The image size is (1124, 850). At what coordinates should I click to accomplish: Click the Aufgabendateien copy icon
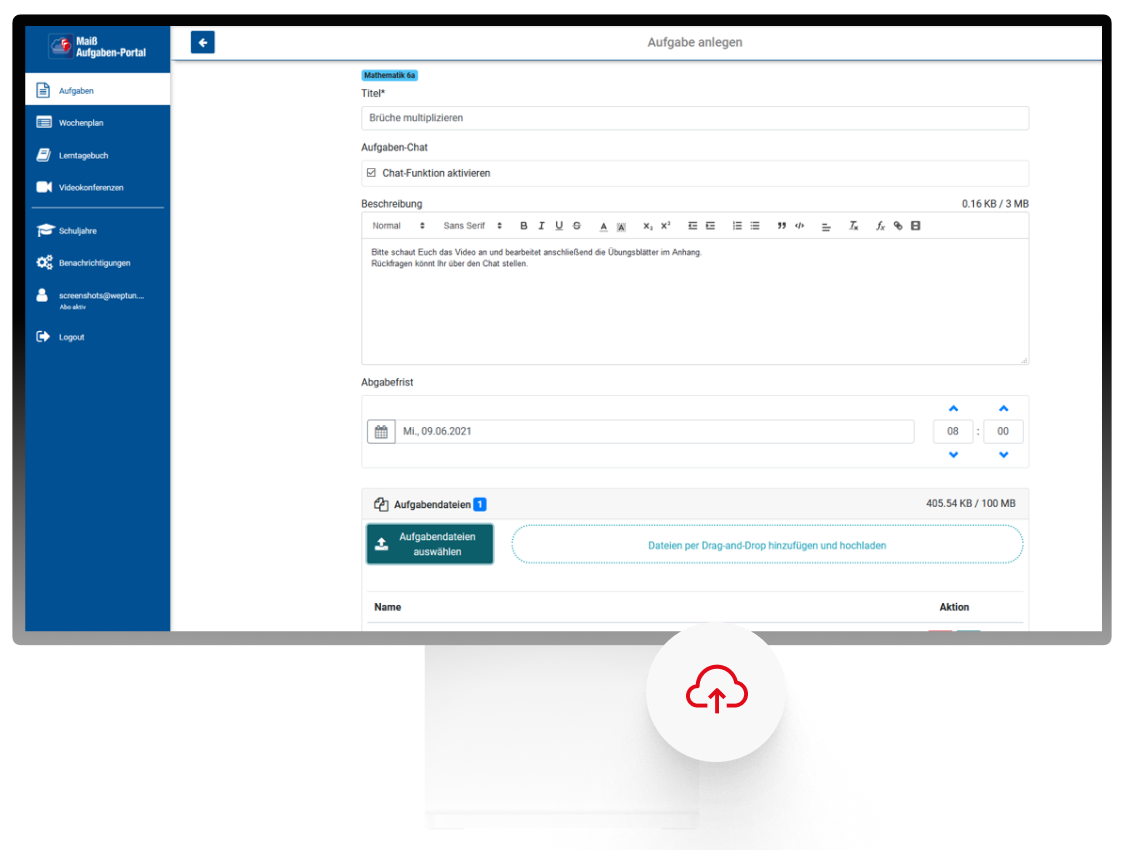381,505
